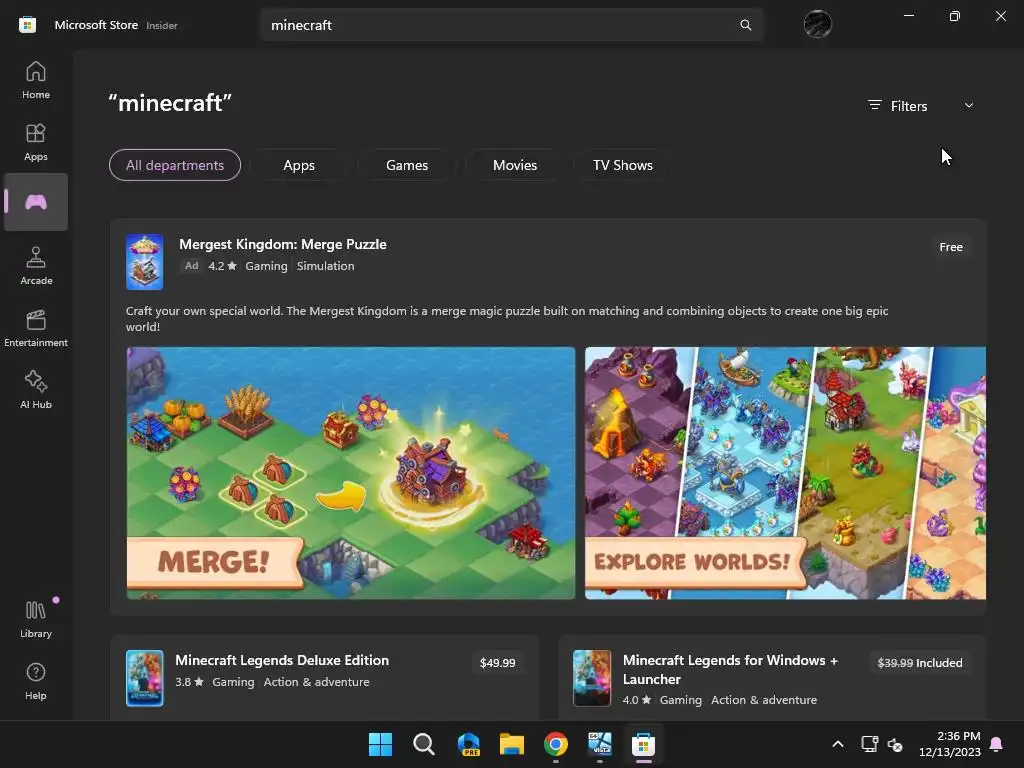Screen dimensions: 1024x768
Task: Switch to the Movies filter tab
Action: [515, 165]
